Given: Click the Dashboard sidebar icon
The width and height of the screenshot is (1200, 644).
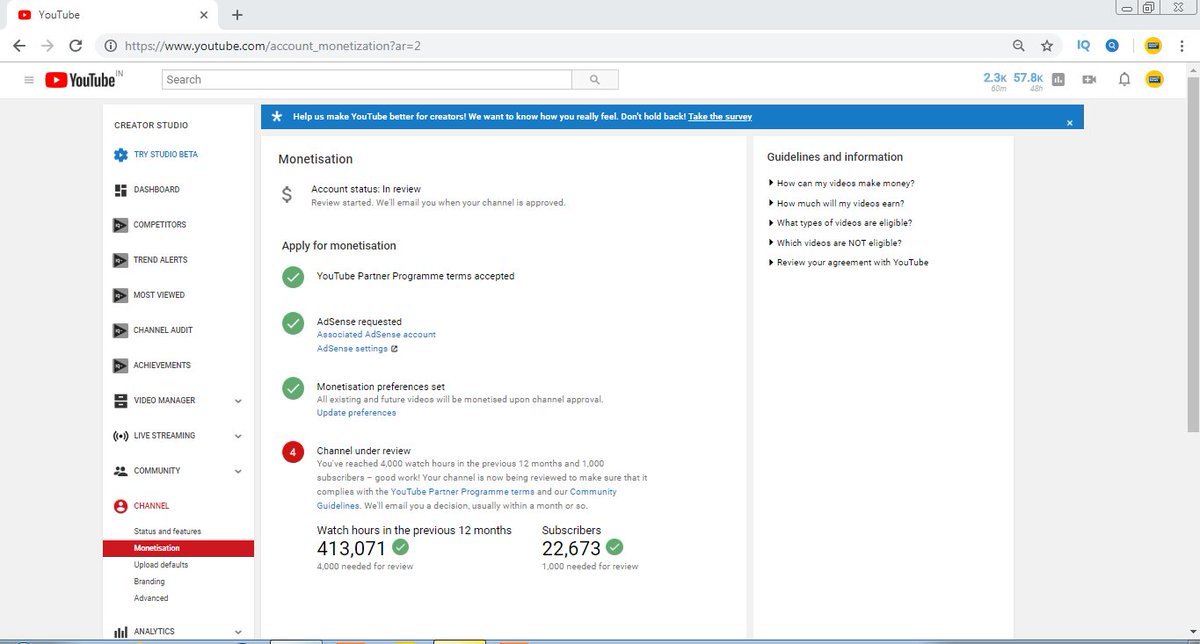Looking at the screenshot, I should pos(120,190).
